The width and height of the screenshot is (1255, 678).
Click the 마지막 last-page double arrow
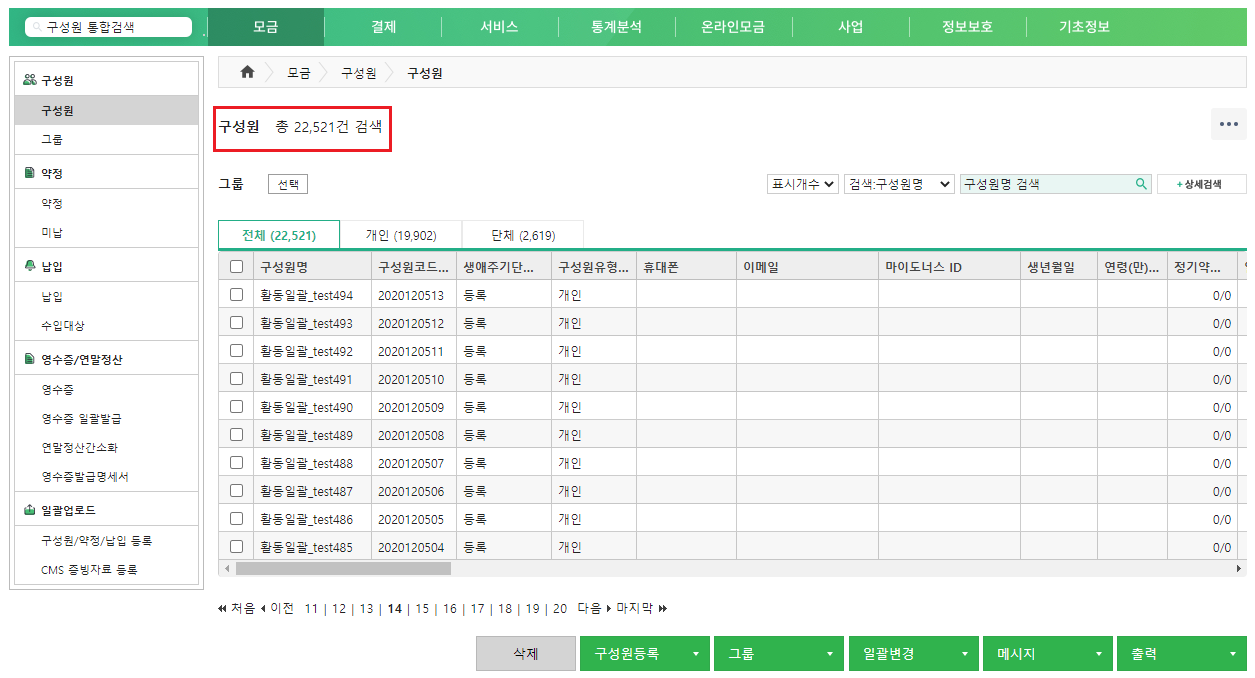(663, 608)
